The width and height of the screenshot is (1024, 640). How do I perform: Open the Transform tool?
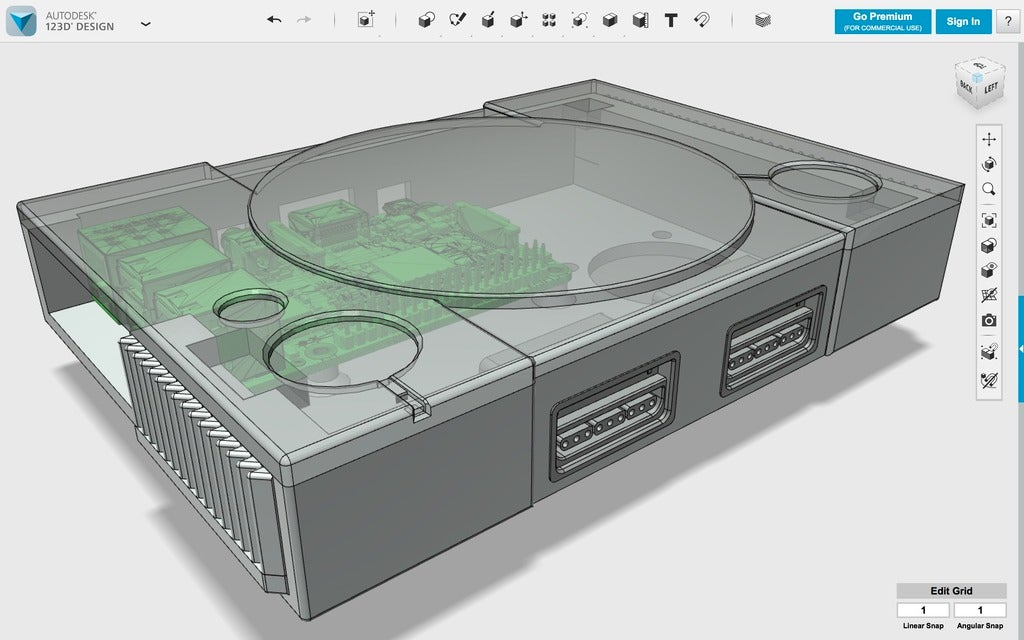click(x=366, y=20)
